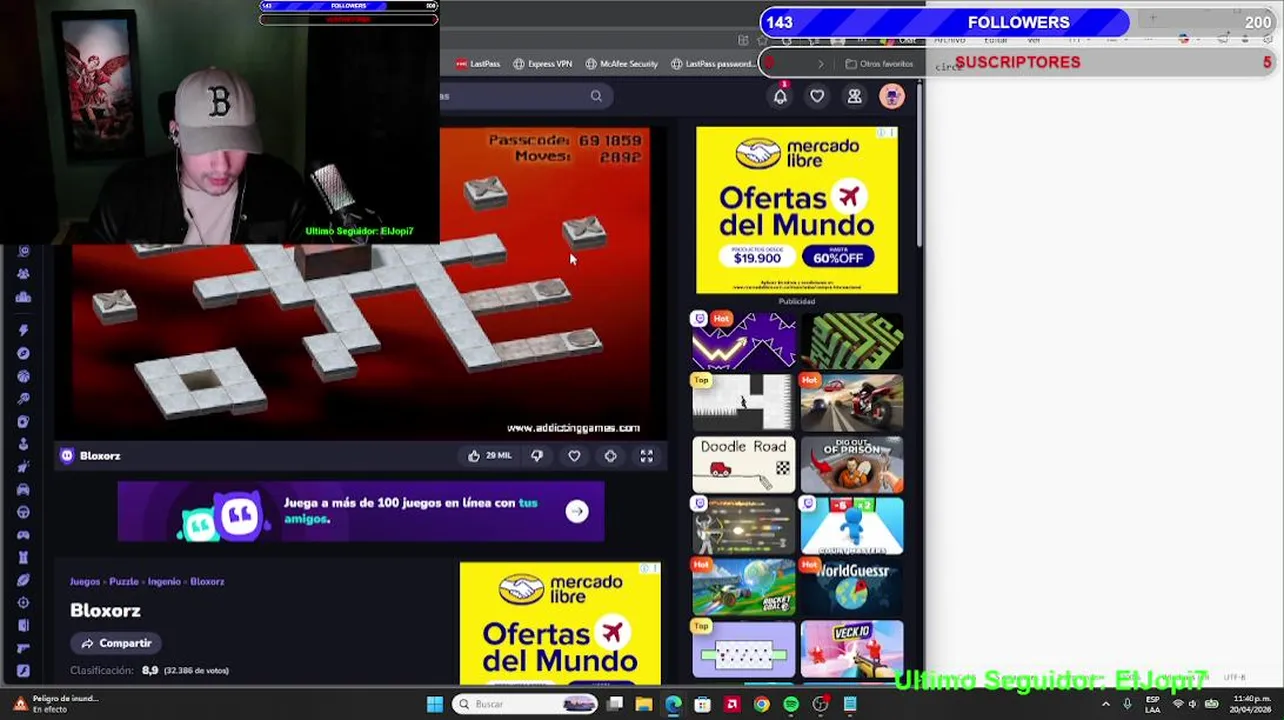The image size is (1284, 720).
Task: Open the Juegos breadcrumb link
Action: [x=85, y=581]
